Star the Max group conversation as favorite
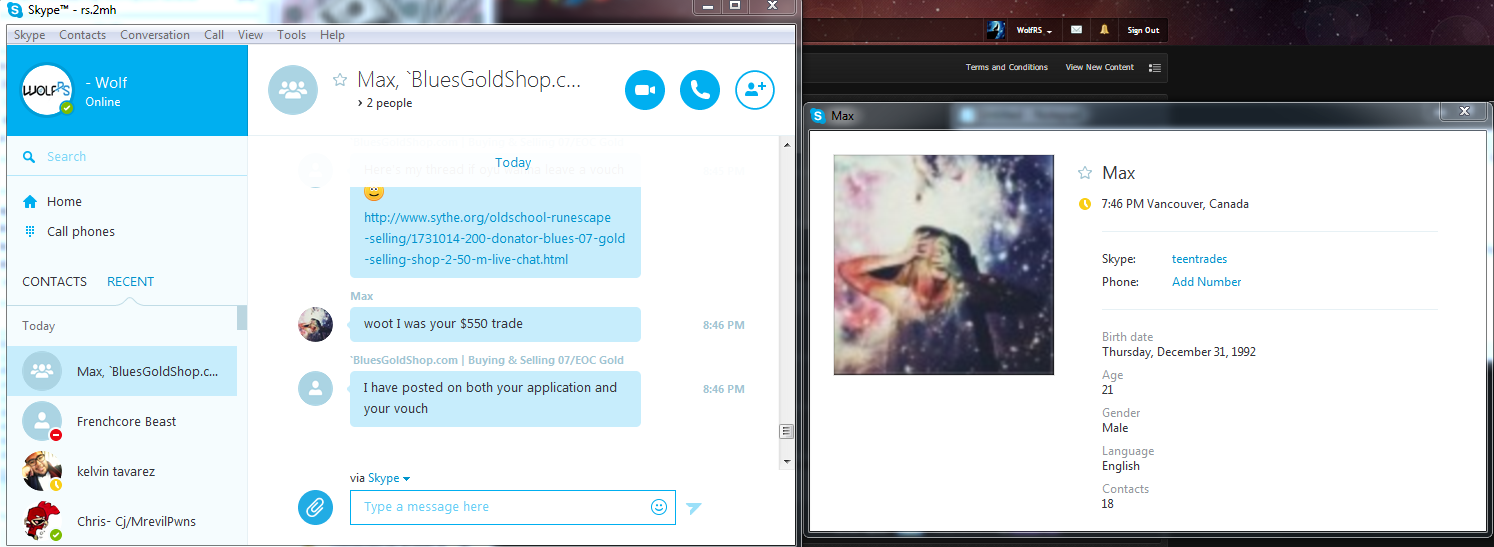The image size is (1494, 547). [340, 80]
